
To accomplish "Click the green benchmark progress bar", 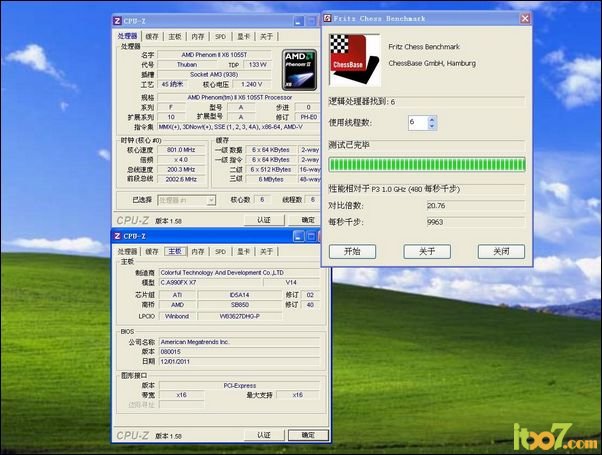I will 426,164.
